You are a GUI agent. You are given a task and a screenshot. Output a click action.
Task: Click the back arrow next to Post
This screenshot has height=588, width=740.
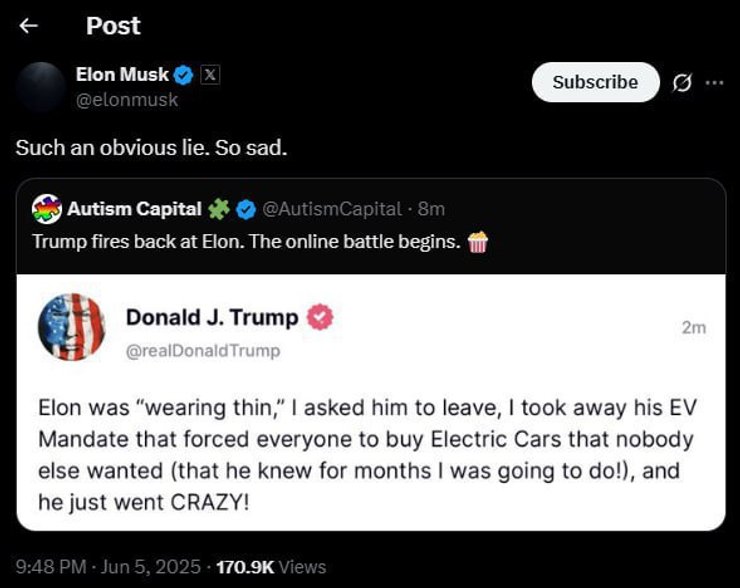tap(28, 26)
